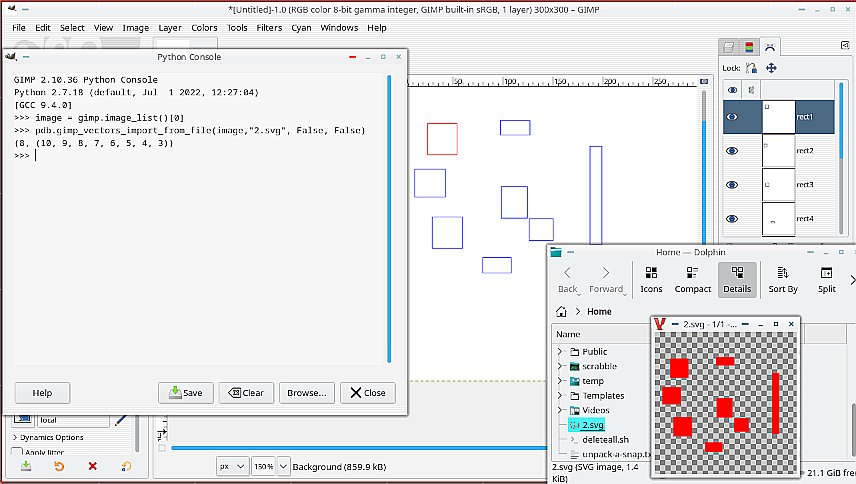Switch Dolphin to Details view
Viewport: 856px width, 484px height.
[737, 280]
